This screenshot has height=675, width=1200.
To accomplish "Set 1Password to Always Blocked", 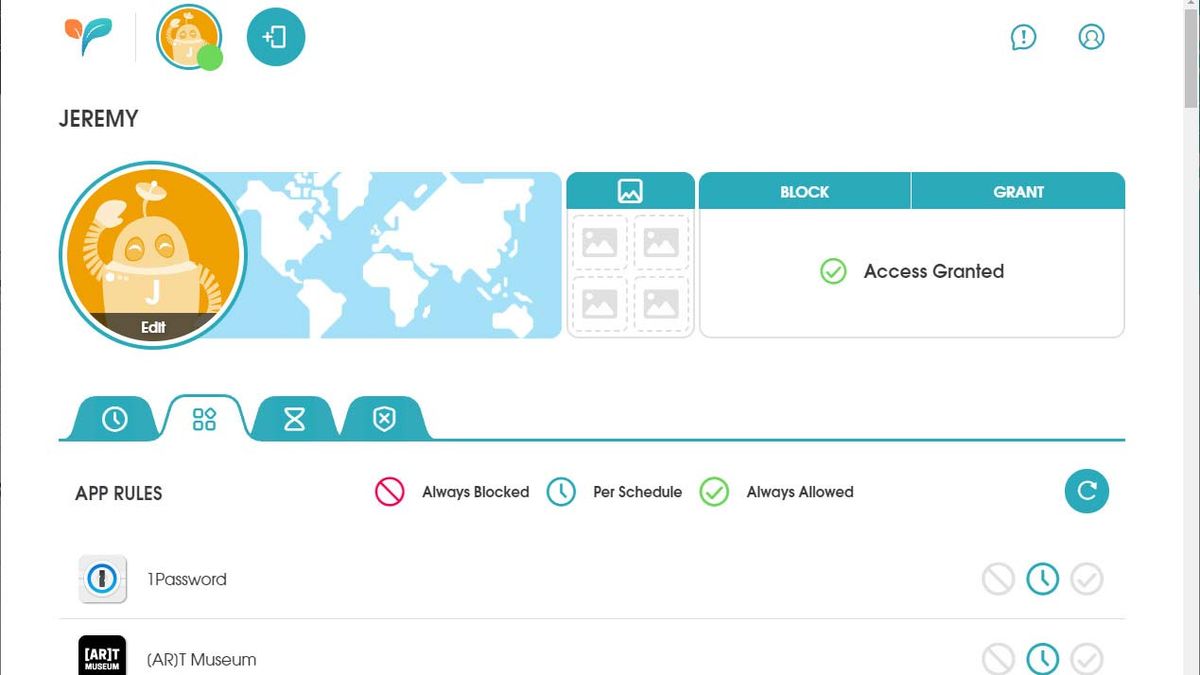I will tap(998, 578).
